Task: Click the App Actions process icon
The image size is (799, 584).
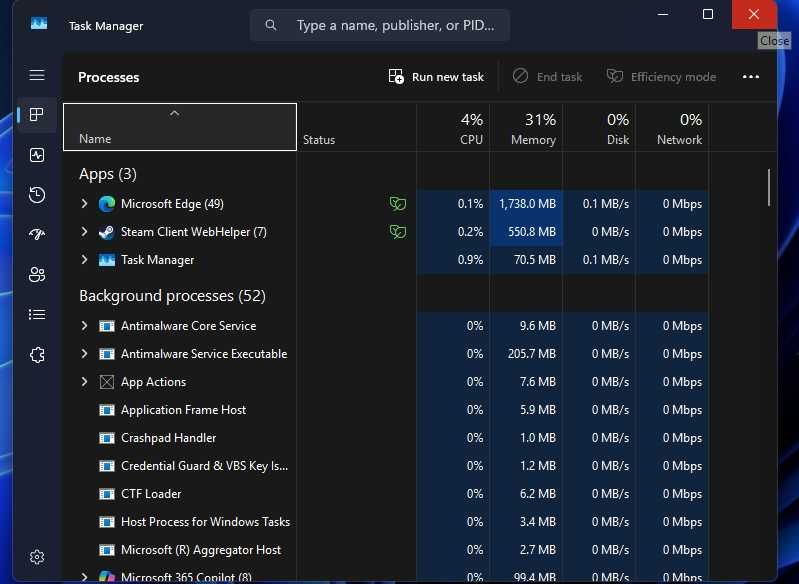Action: coord(106,382)
